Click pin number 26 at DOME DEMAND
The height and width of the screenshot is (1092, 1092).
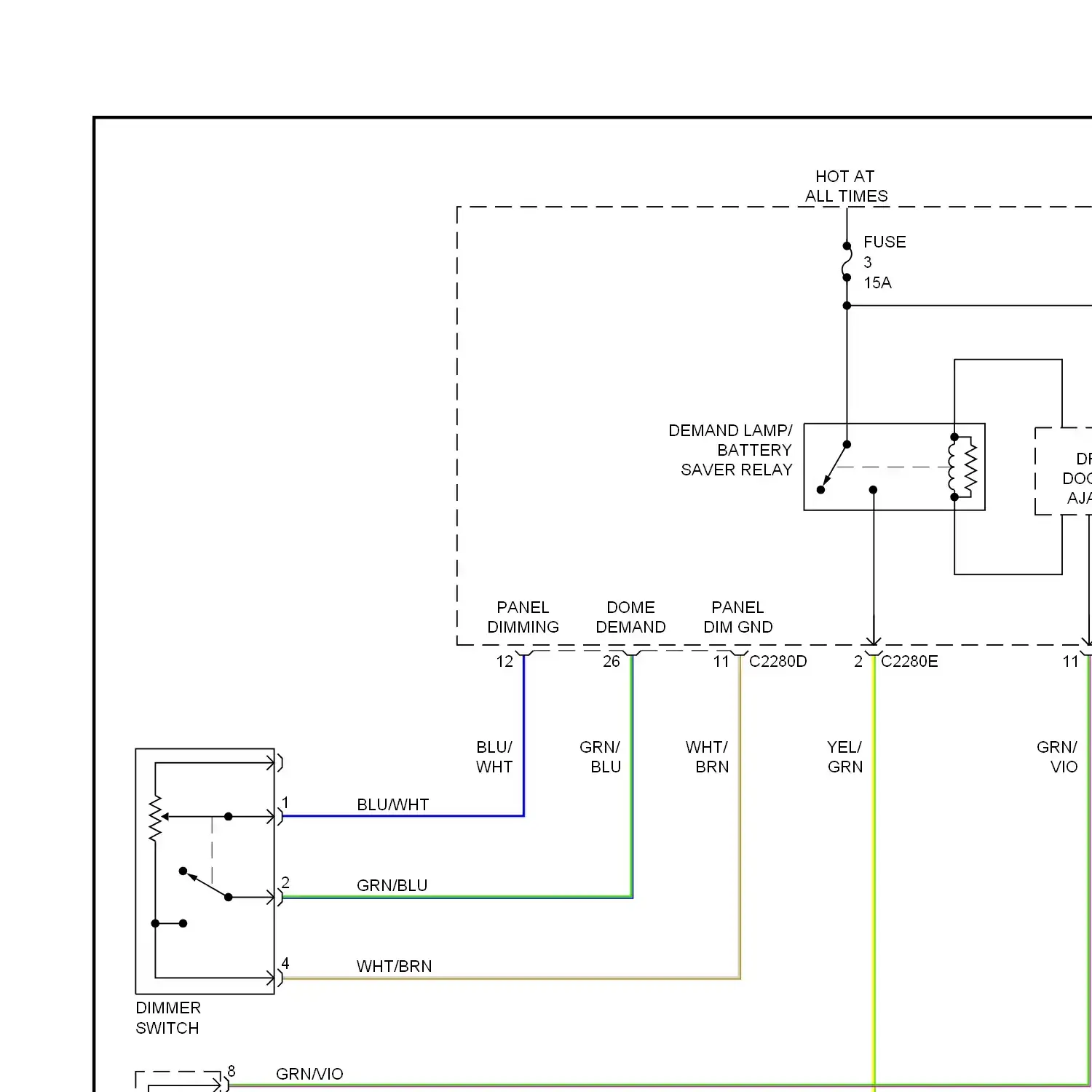[x=612, y=661]
